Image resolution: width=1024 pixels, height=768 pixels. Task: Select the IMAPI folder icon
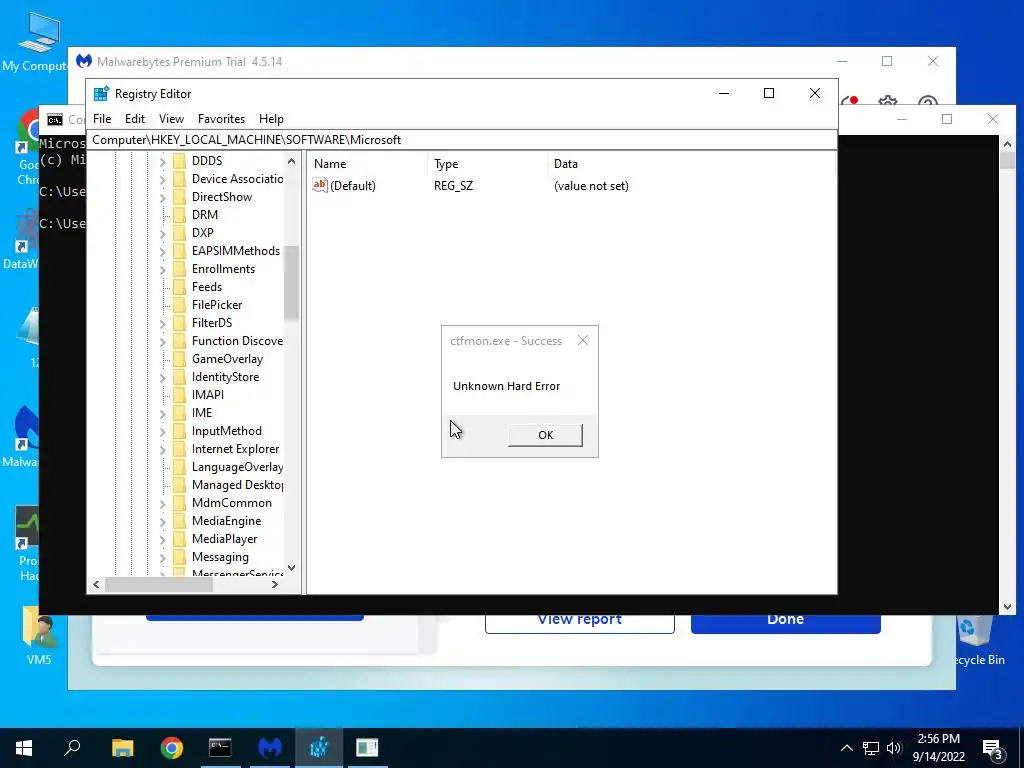[180, 395]
